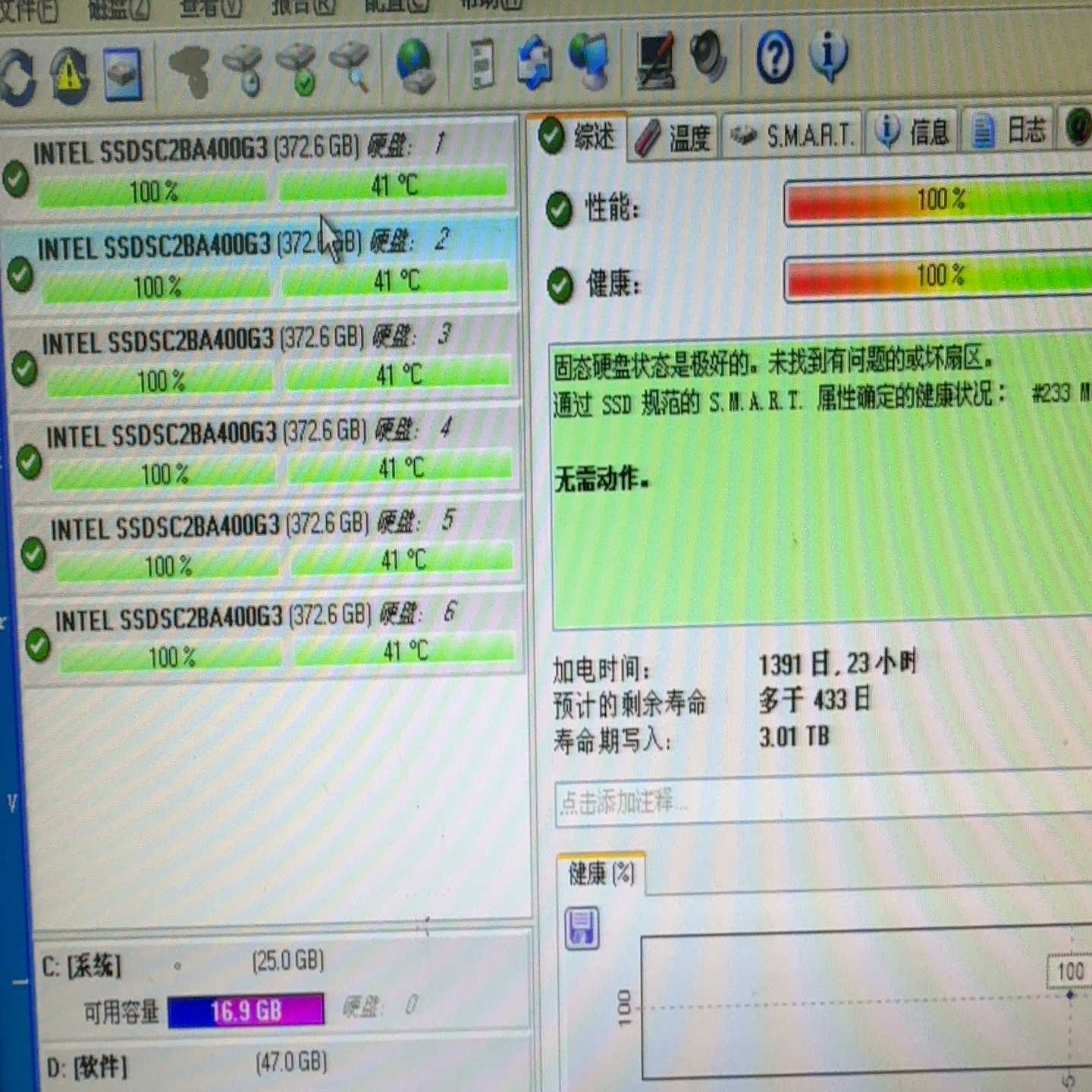This screenshot has height=1092, width=1092.
Task: Select INTEL SSDSC2BA400G3 硬盘 4 entry
Action: coord(268,452)
